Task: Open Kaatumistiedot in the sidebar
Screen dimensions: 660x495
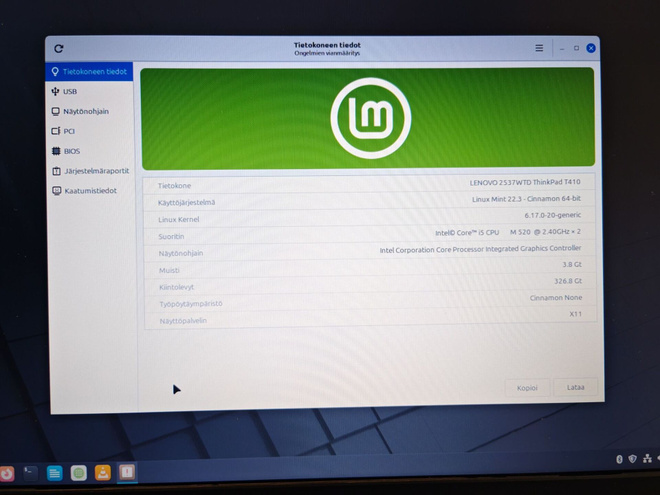Action: pyautogui.click(x=92, y=190)
